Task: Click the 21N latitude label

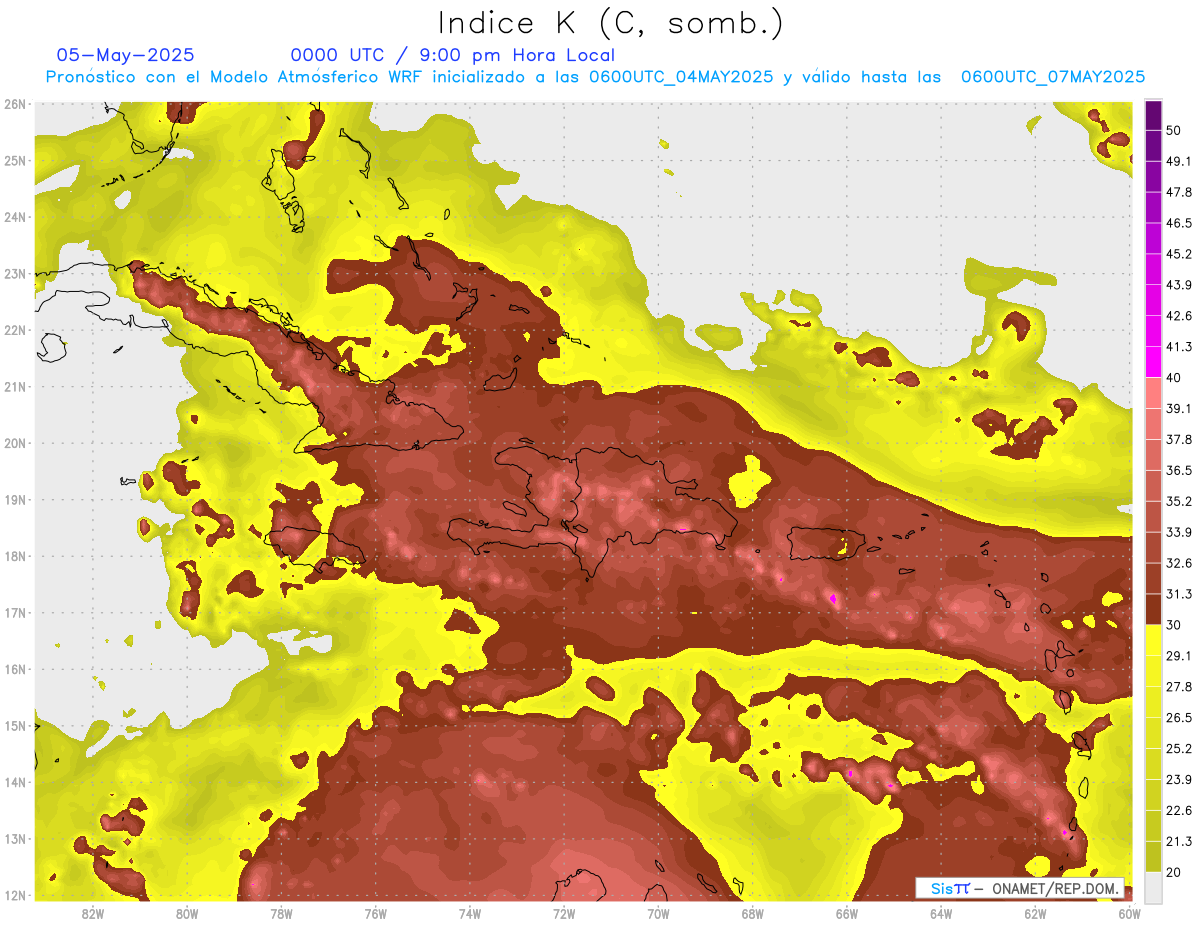Action: tap(15, 386)
